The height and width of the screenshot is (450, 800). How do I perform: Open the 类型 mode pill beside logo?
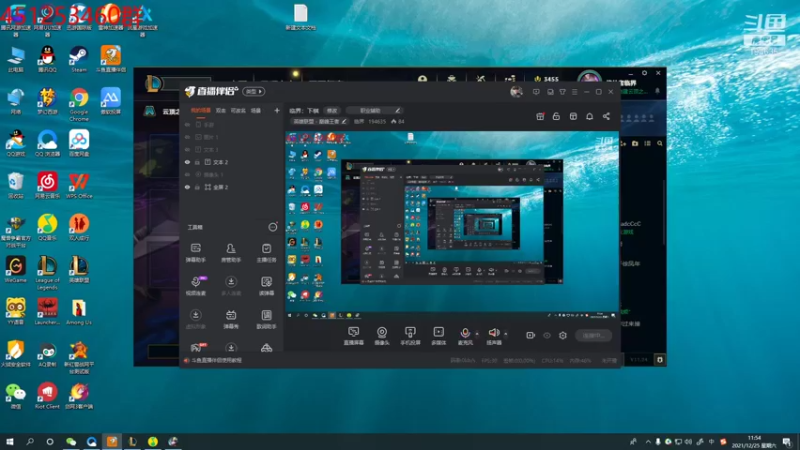[254, 92]
